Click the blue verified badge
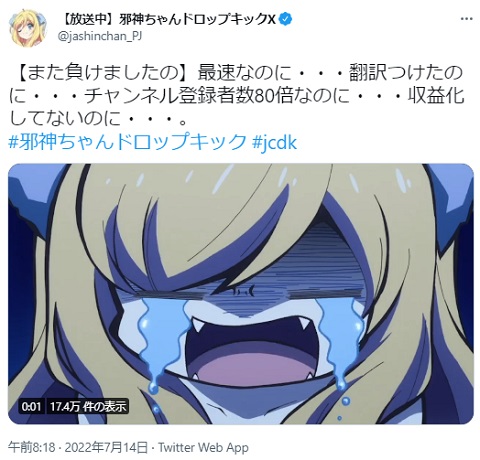This screenshot has width=480, height=460. point(286,19)
